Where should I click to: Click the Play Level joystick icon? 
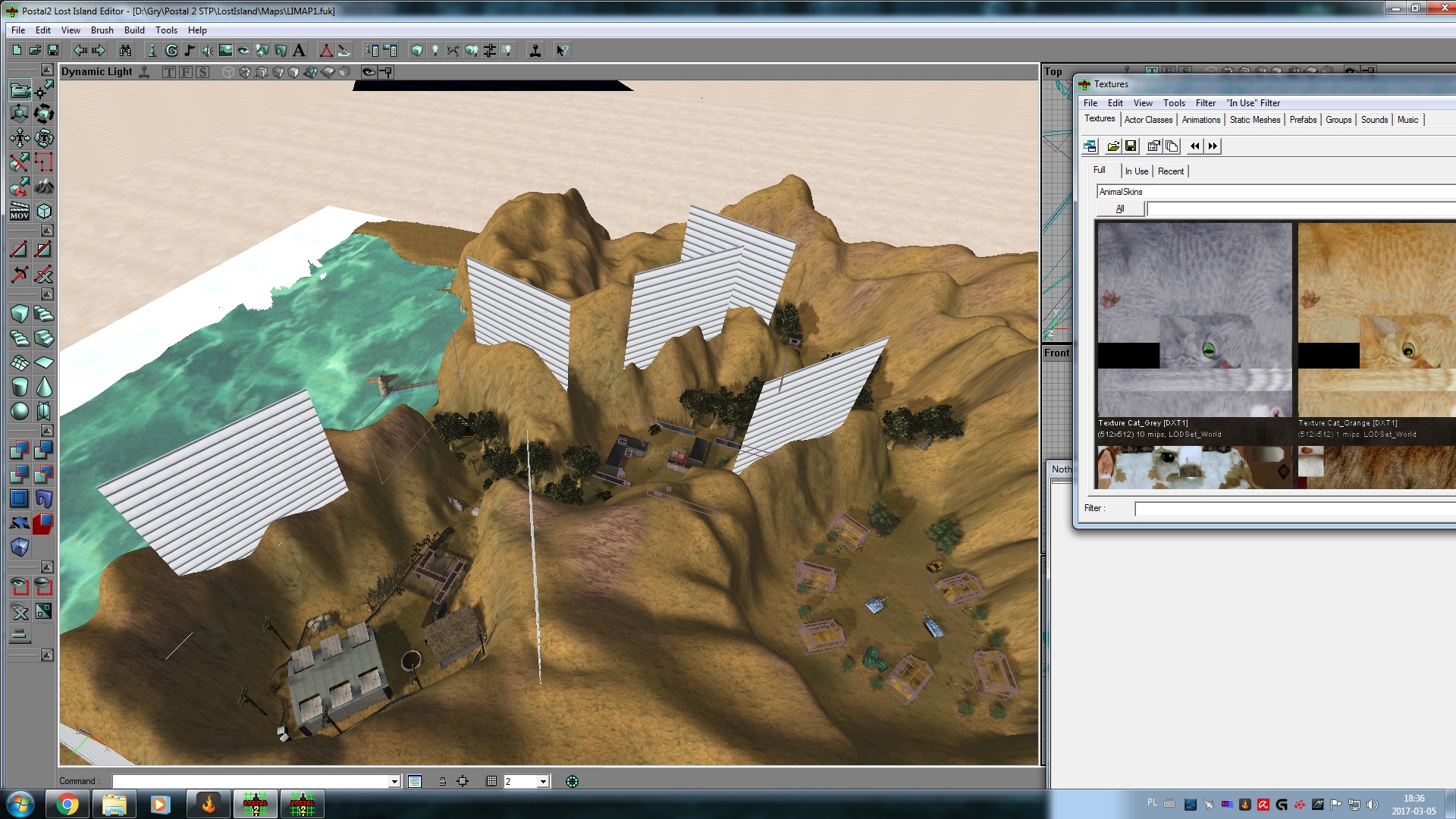pyautogui.click(x=535, y=50)
